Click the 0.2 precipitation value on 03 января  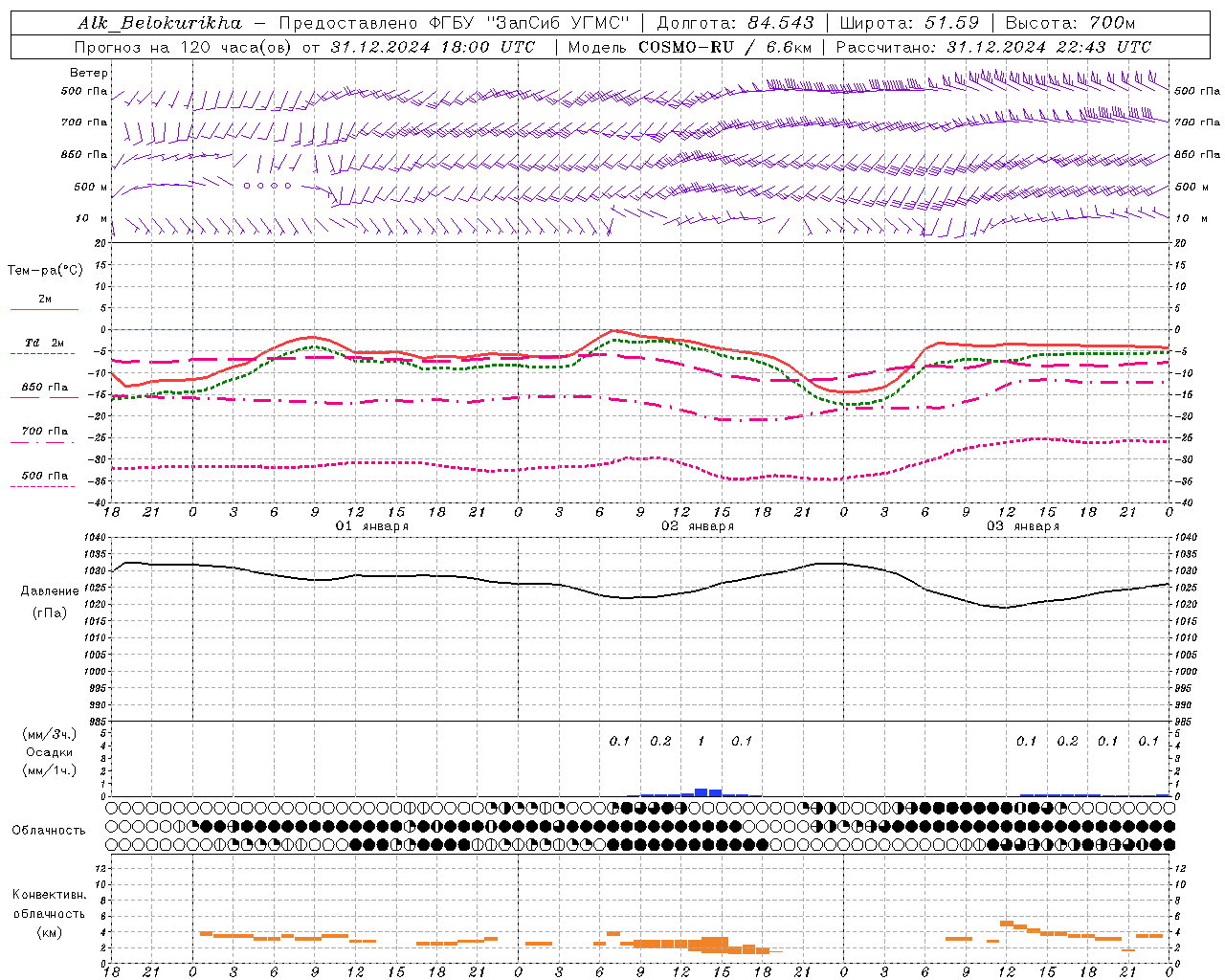click(1067, 742)
